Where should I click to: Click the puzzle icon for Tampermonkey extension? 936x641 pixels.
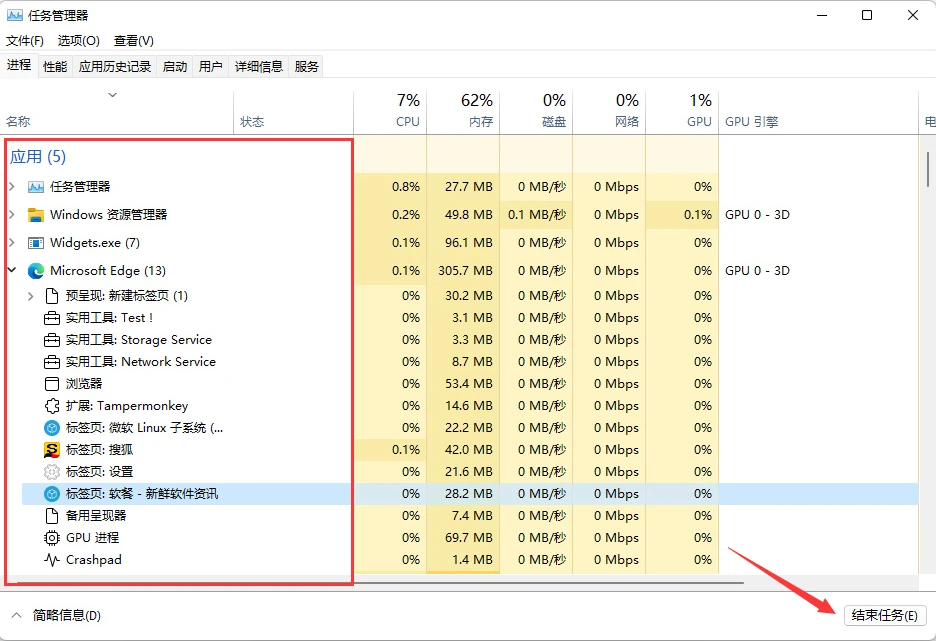pos(52,406)
